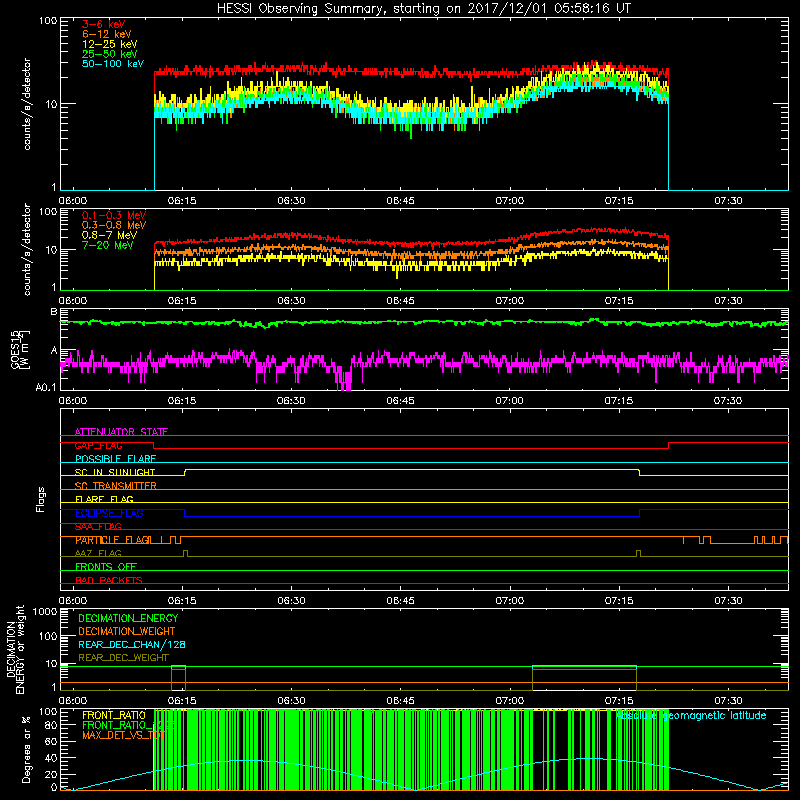Click the yellow 12-25 keV legend label
This screenshot has width=800, height=800.
pyautogui.click(x=110, y=44)
